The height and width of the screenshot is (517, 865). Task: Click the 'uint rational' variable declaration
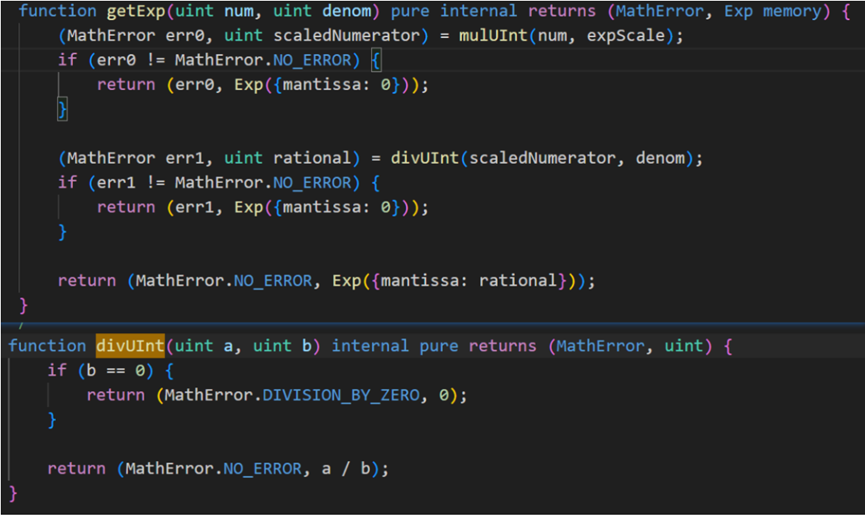[x=287, y=158]
